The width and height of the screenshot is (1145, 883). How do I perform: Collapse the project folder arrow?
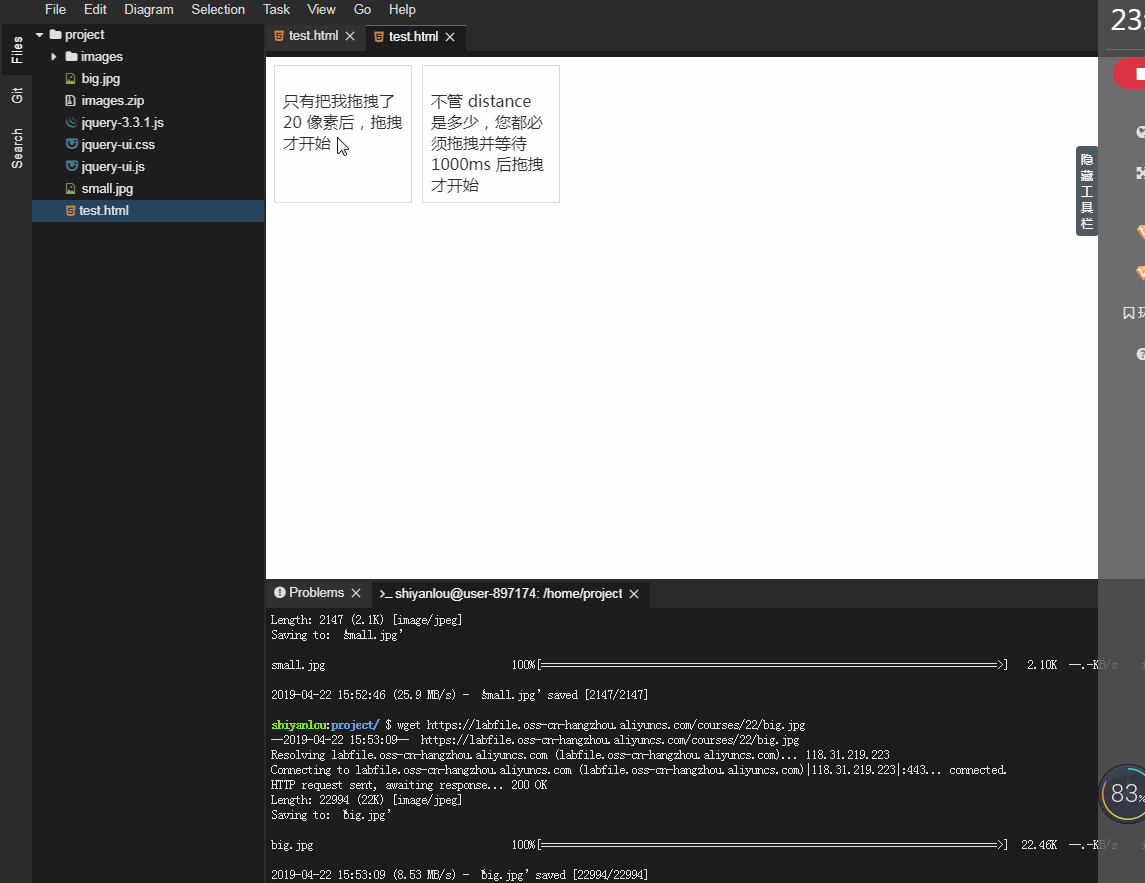(x=39, y=34)
